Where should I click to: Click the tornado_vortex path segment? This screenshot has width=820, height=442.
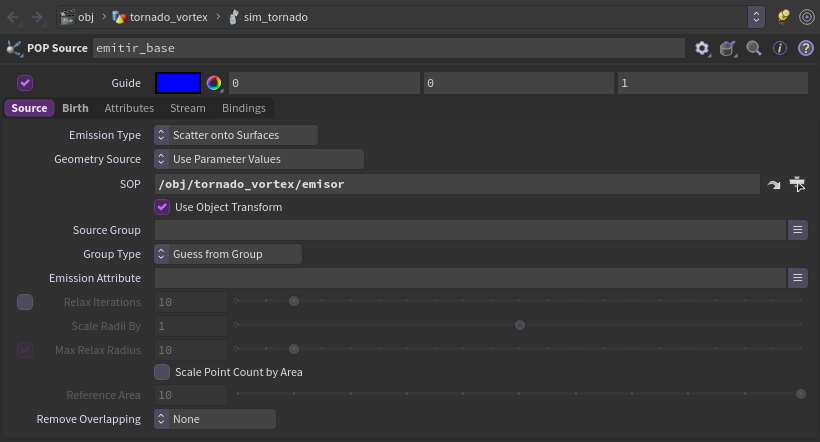(x=168, y=17)
